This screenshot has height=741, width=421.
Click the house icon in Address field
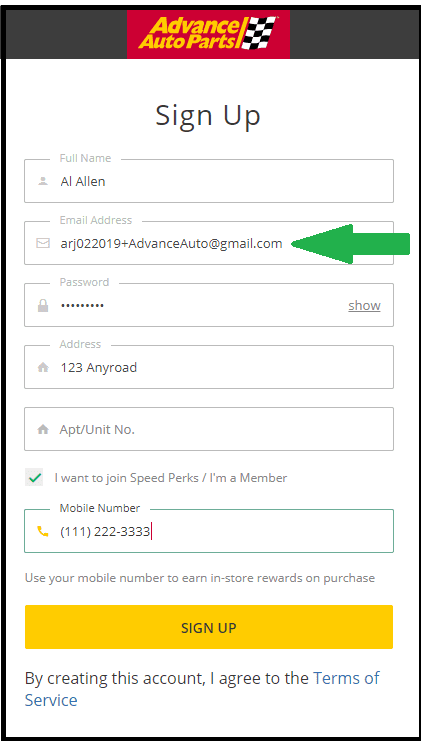[x=43, y=368]
